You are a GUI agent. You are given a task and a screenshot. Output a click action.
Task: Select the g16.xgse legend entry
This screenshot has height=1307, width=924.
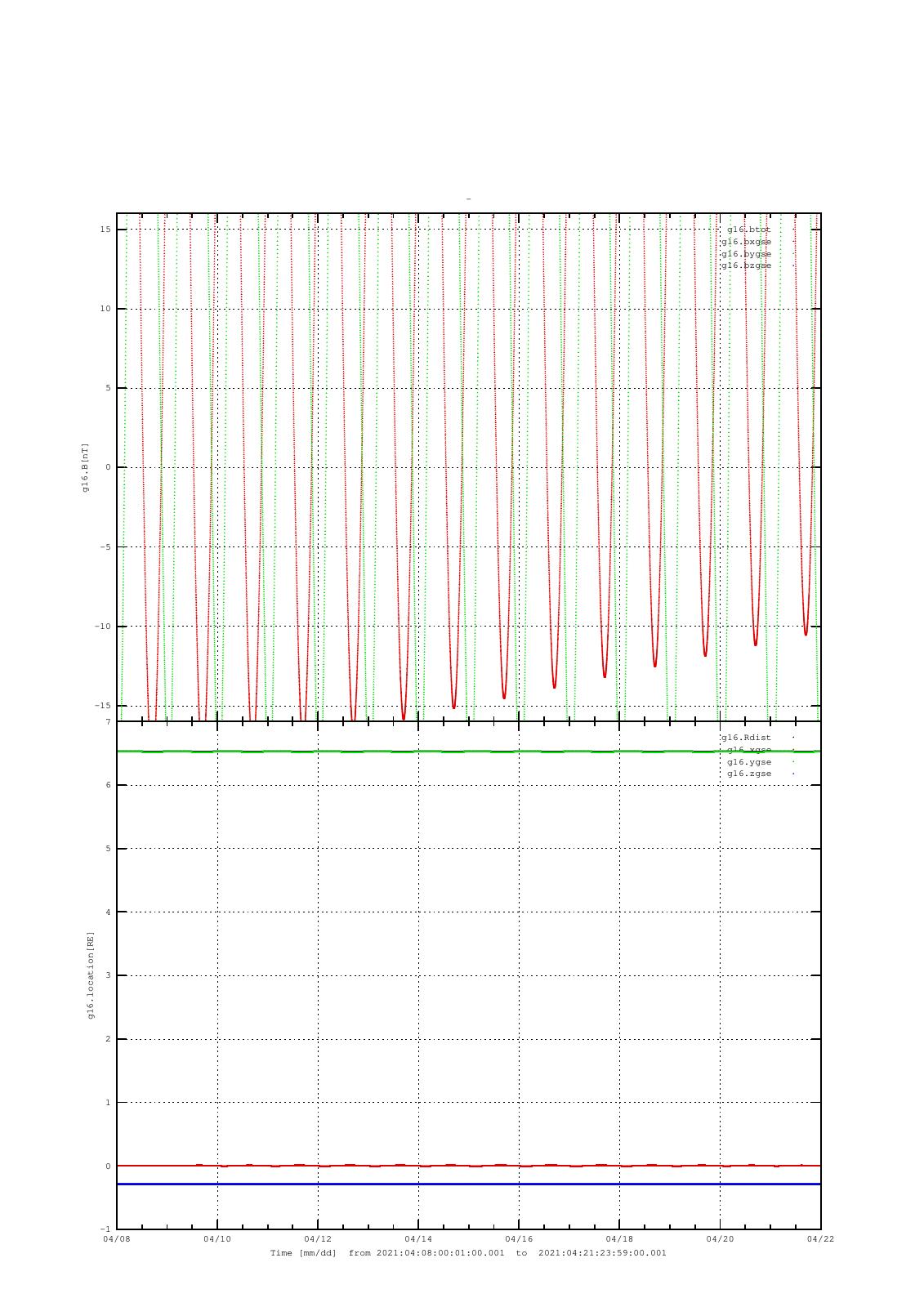tap(749, 750)
